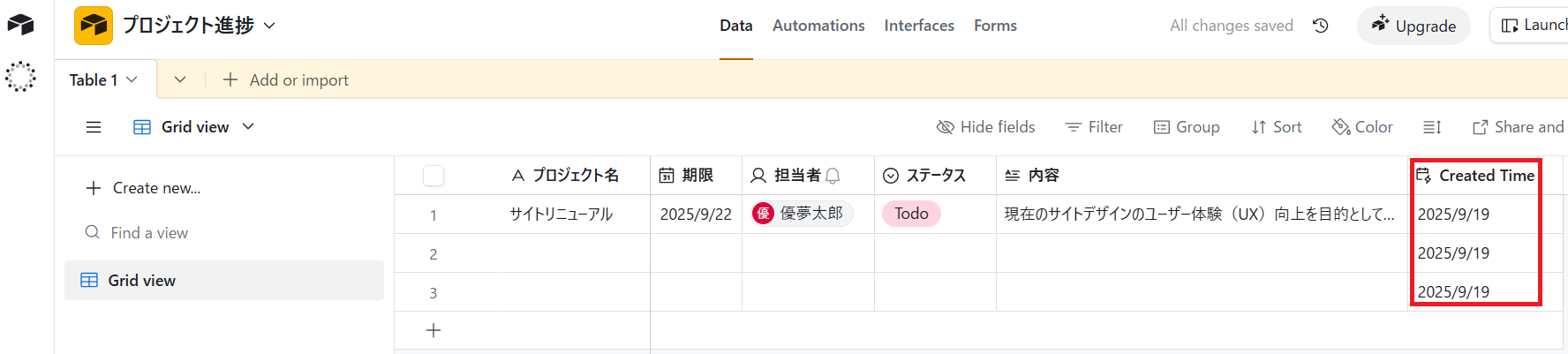Open the Table 1 tab dropdown chevron

(x=132, y=79)
